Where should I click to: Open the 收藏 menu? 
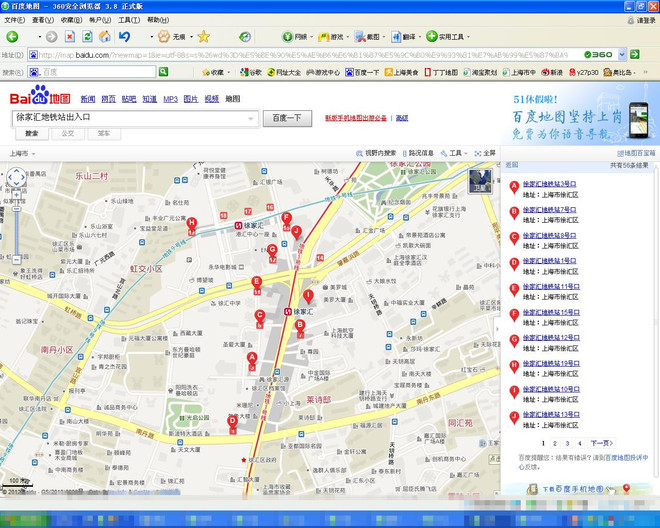(x=71, y=20)
